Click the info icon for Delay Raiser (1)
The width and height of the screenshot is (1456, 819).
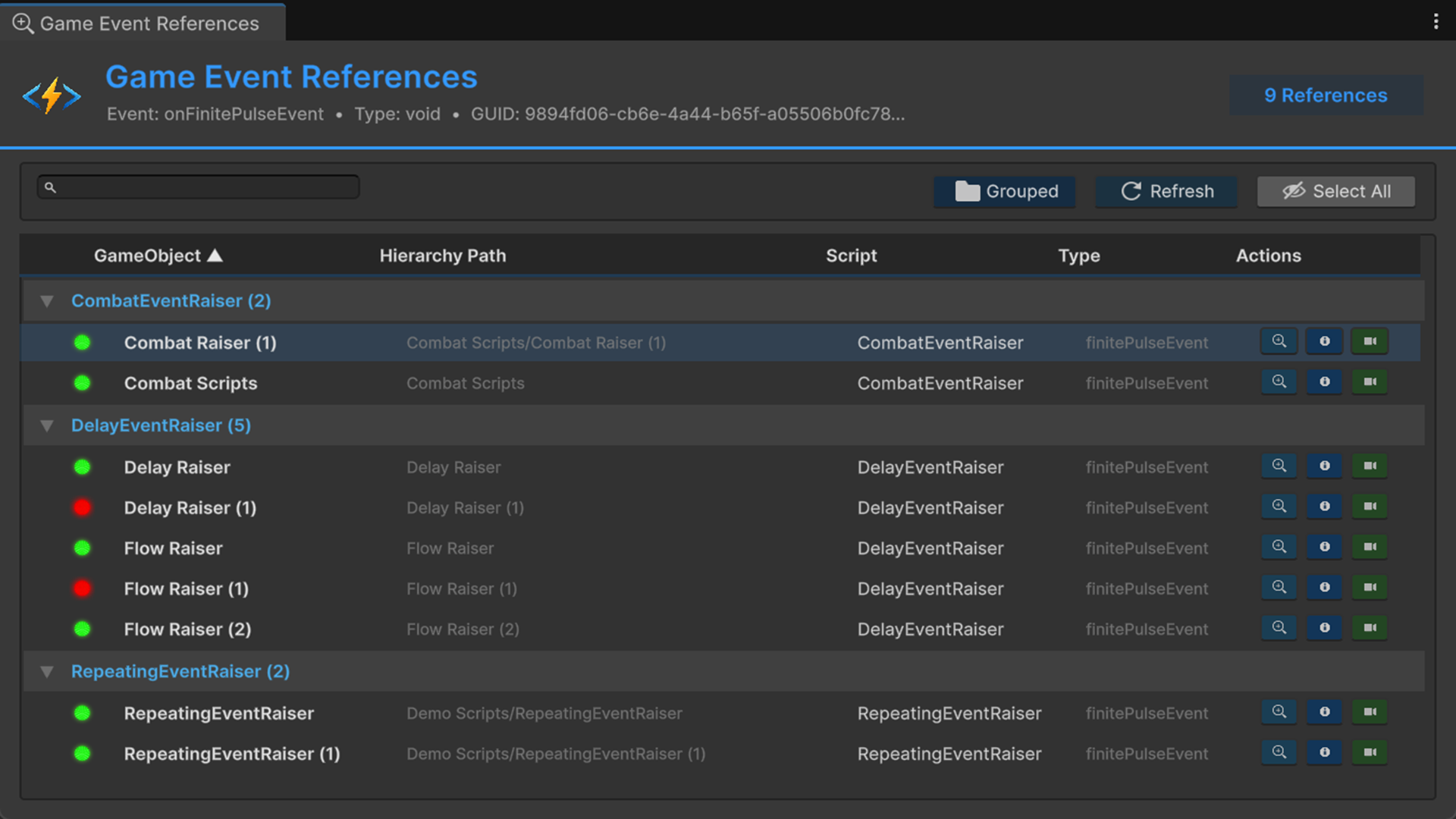coord(1324,507)
